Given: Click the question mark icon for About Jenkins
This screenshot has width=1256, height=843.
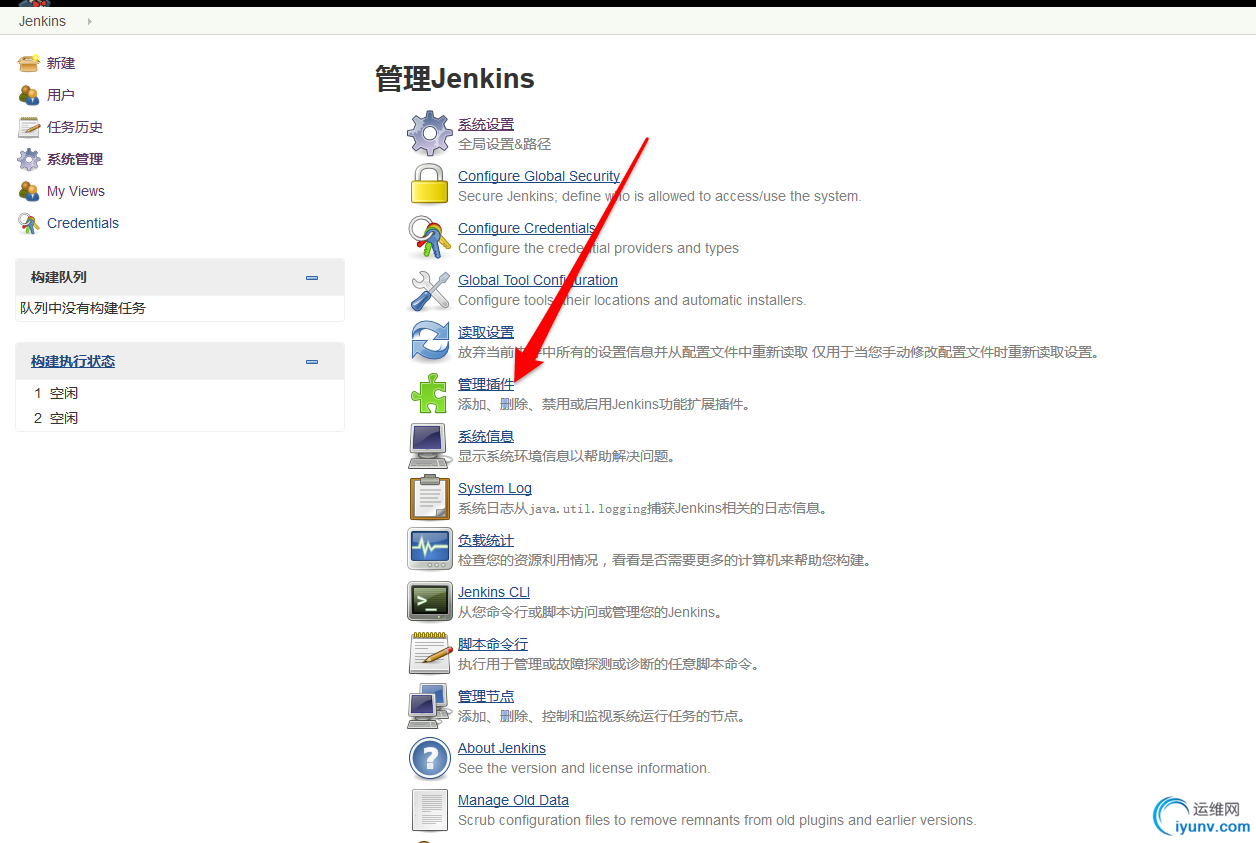Looking at the screenshot, I should (430, 758).
